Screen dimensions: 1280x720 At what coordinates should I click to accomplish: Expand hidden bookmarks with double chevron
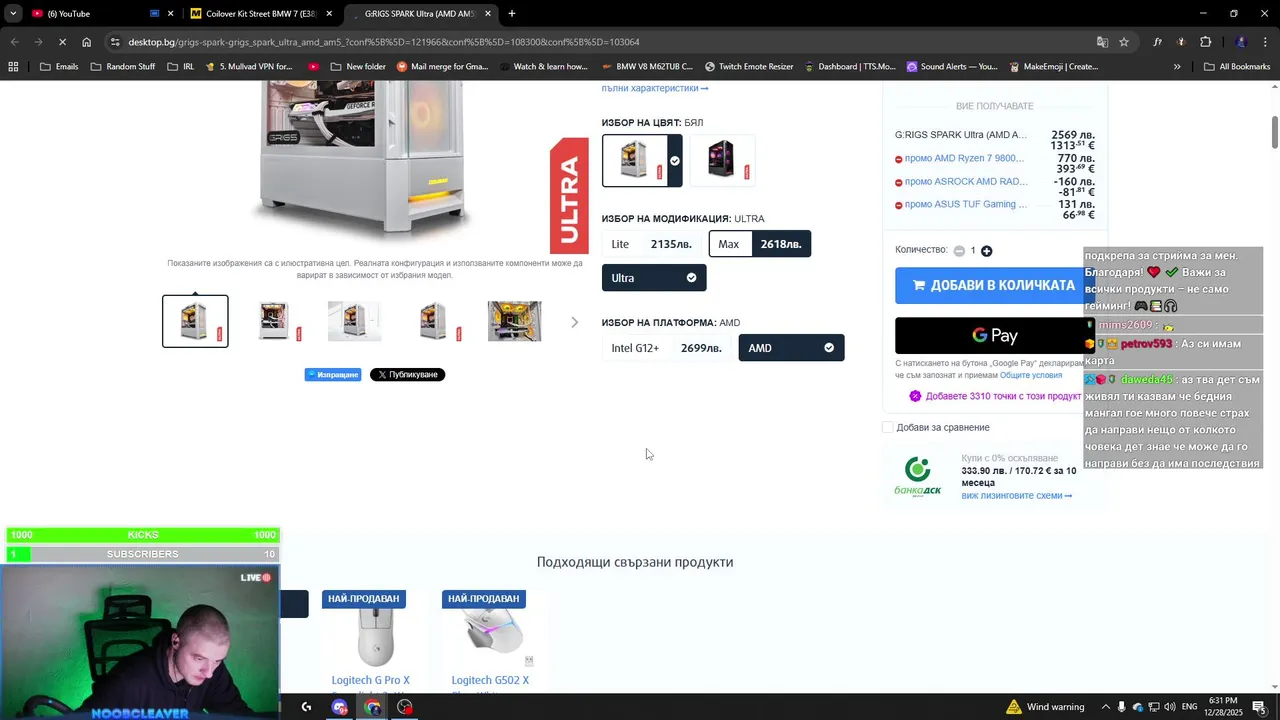pos(1177,67)
